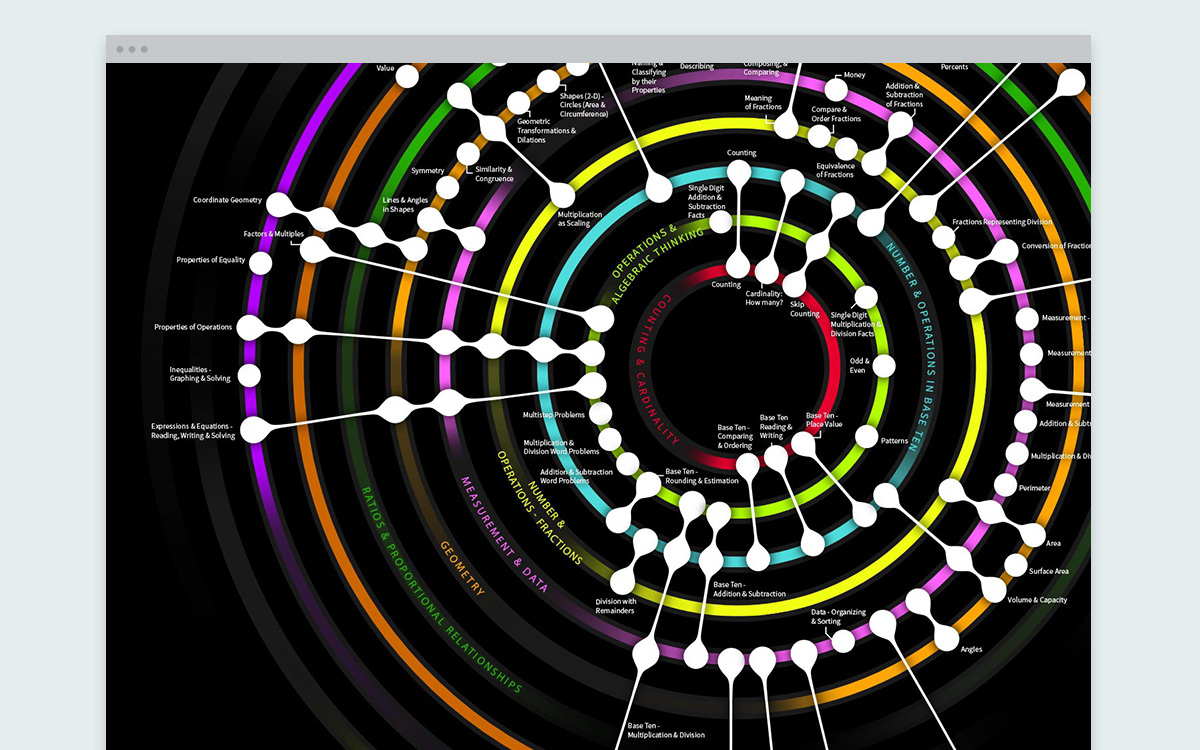This screenshot has width=1200, height=750.
Task: Click the Properties of Operations label
Action: pos(193,327)
